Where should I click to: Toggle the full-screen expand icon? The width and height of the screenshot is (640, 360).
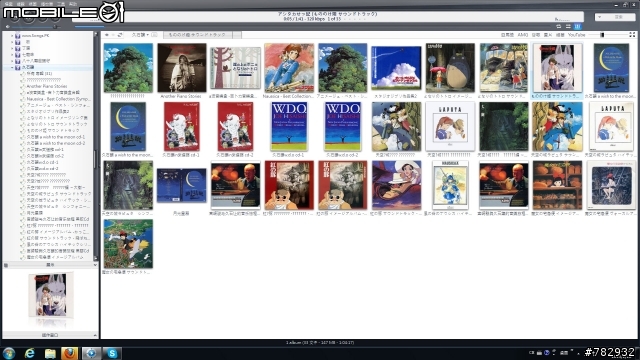pyautogui.click(x=632, y=35)
